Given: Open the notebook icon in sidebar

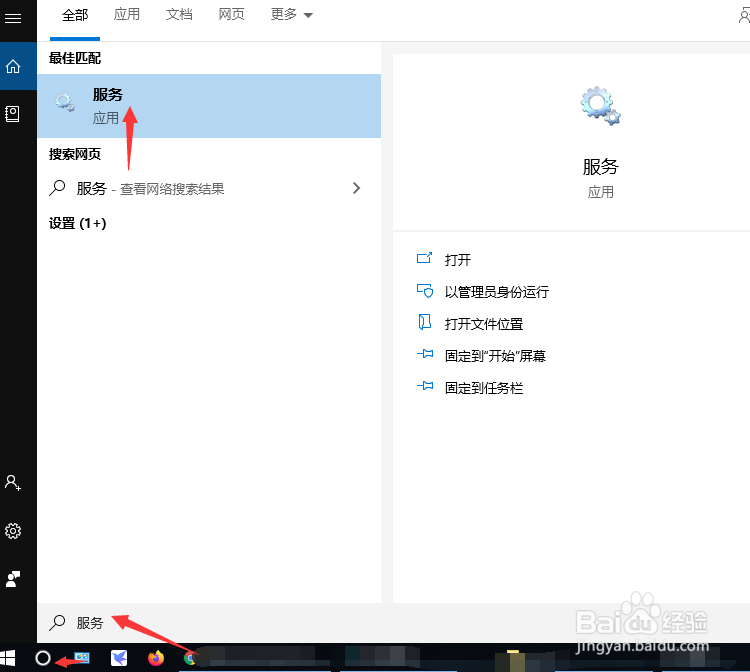Looking at the screenshot, I should coord(12,114).
